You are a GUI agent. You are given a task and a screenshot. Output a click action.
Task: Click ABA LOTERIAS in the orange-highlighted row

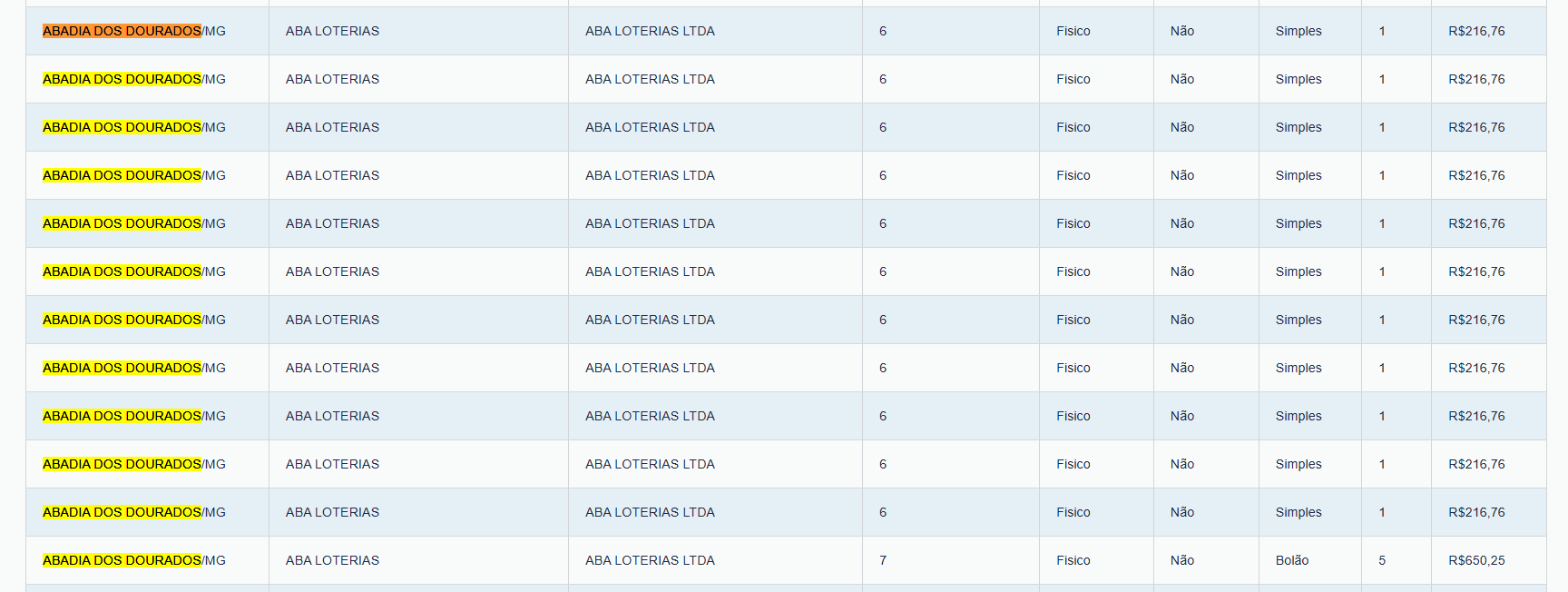pyautogui.click(x=332, y=31)
